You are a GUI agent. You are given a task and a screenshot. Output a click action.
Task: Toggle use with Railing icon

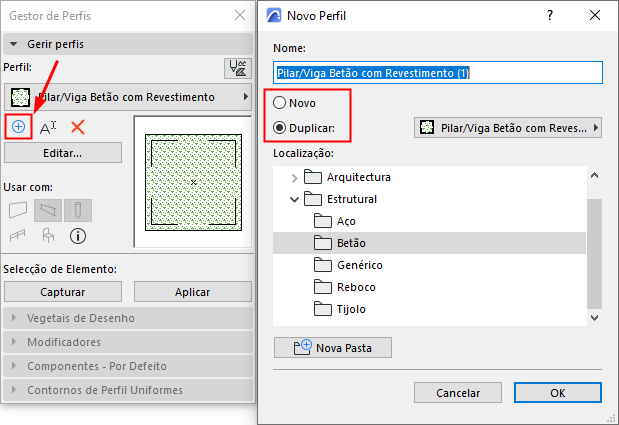click(17, 236)
